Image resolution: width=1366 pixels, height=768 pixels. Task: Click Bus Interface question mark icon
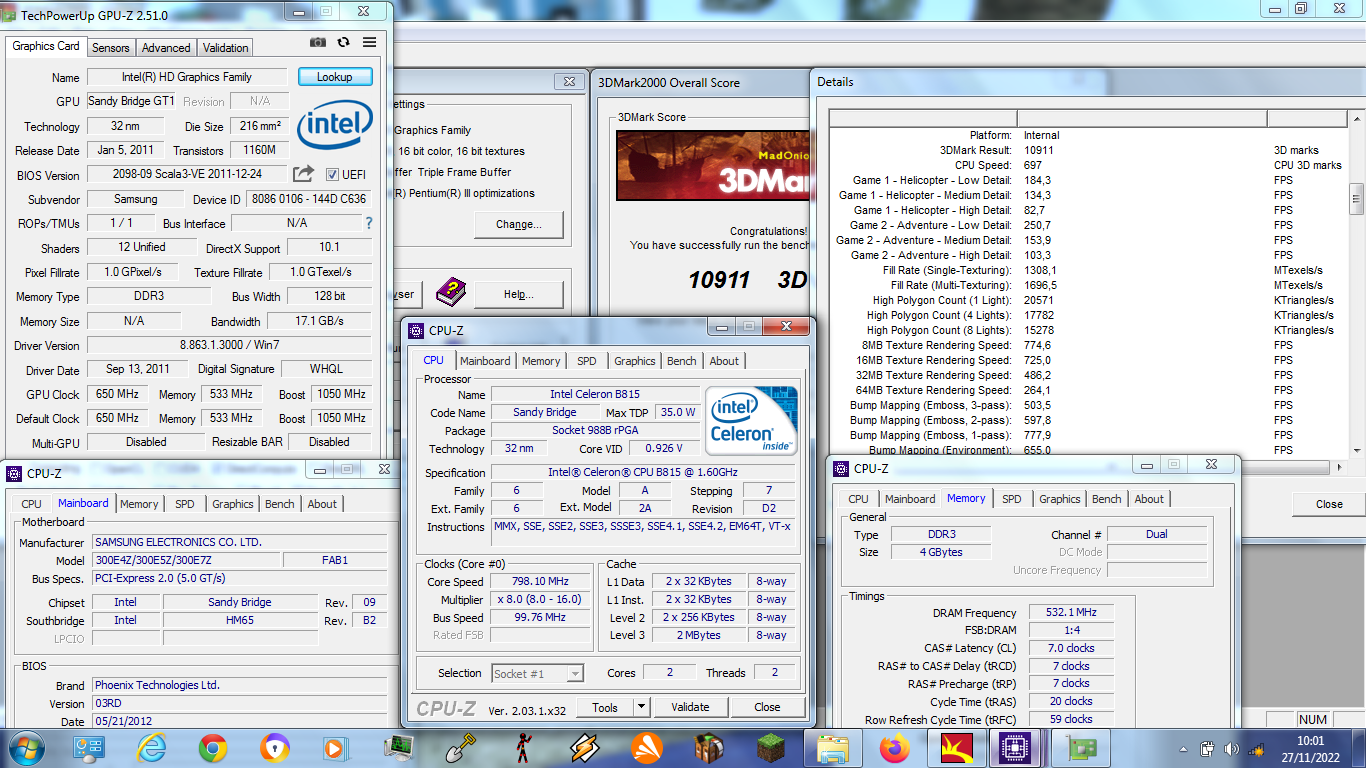click(x=369, y=223)
